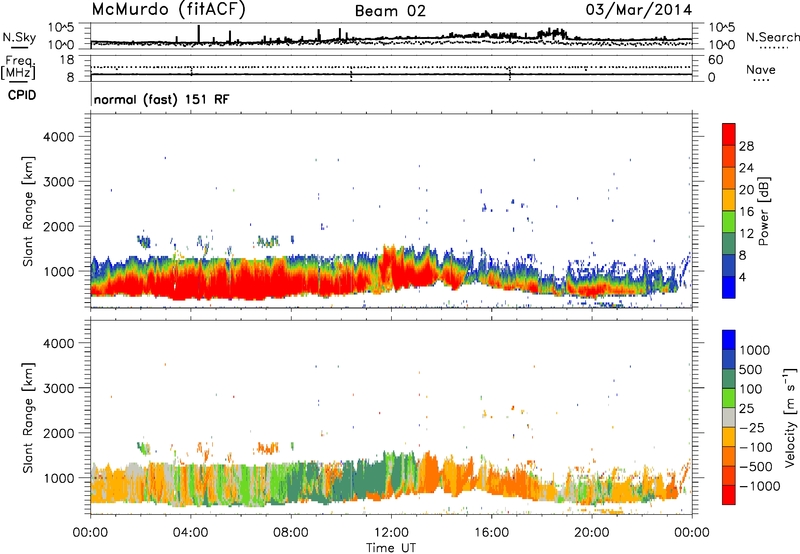Click the 20:00 time tick label
The image size is (800, 554).
tap(592, 533)
